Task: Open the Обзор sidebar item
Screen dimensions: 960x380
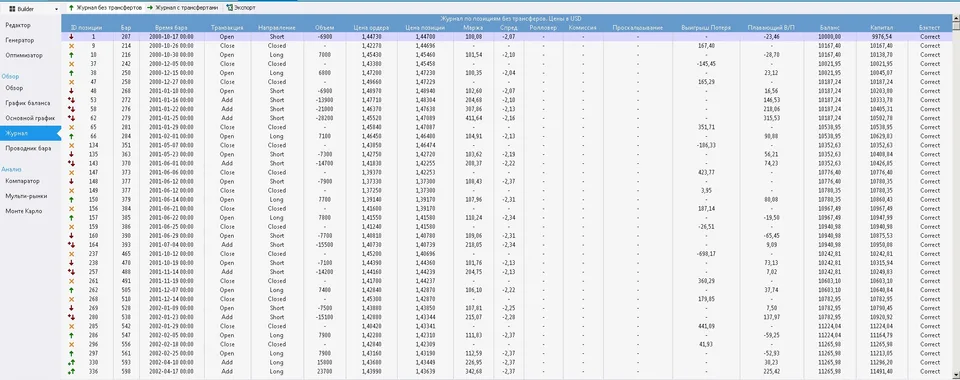Action: 13,88
